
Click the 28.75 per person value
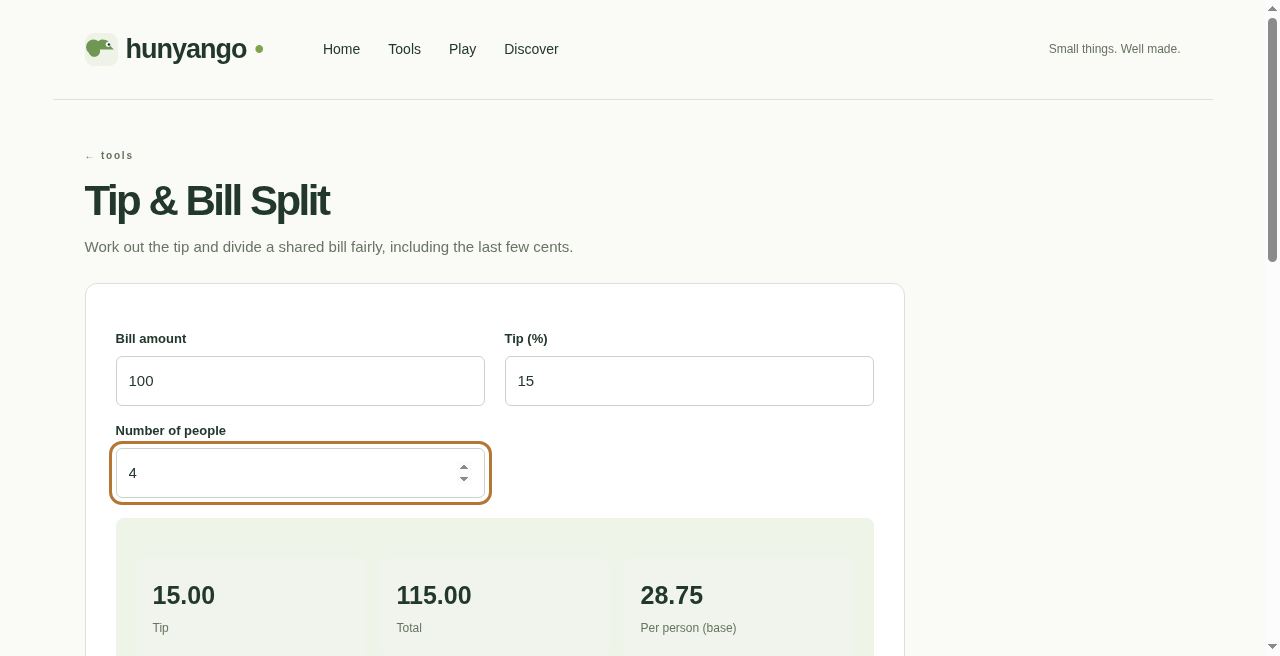coord(672,596)
